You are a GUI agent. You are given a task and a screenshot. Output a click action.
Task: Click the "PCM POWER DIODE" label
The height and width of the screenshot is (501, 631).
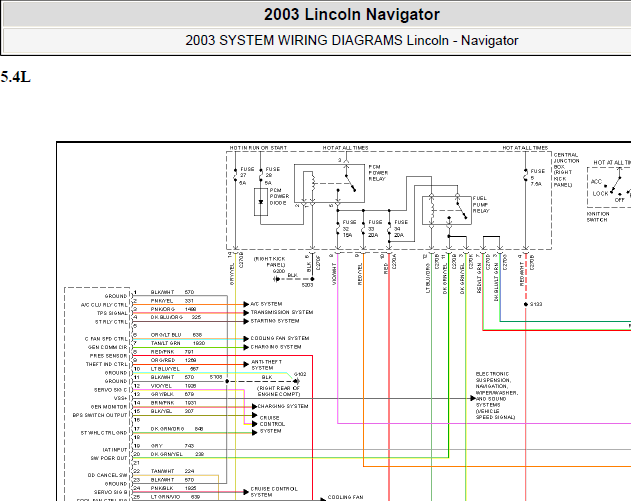pyautogui.click(x=279, y=197)
